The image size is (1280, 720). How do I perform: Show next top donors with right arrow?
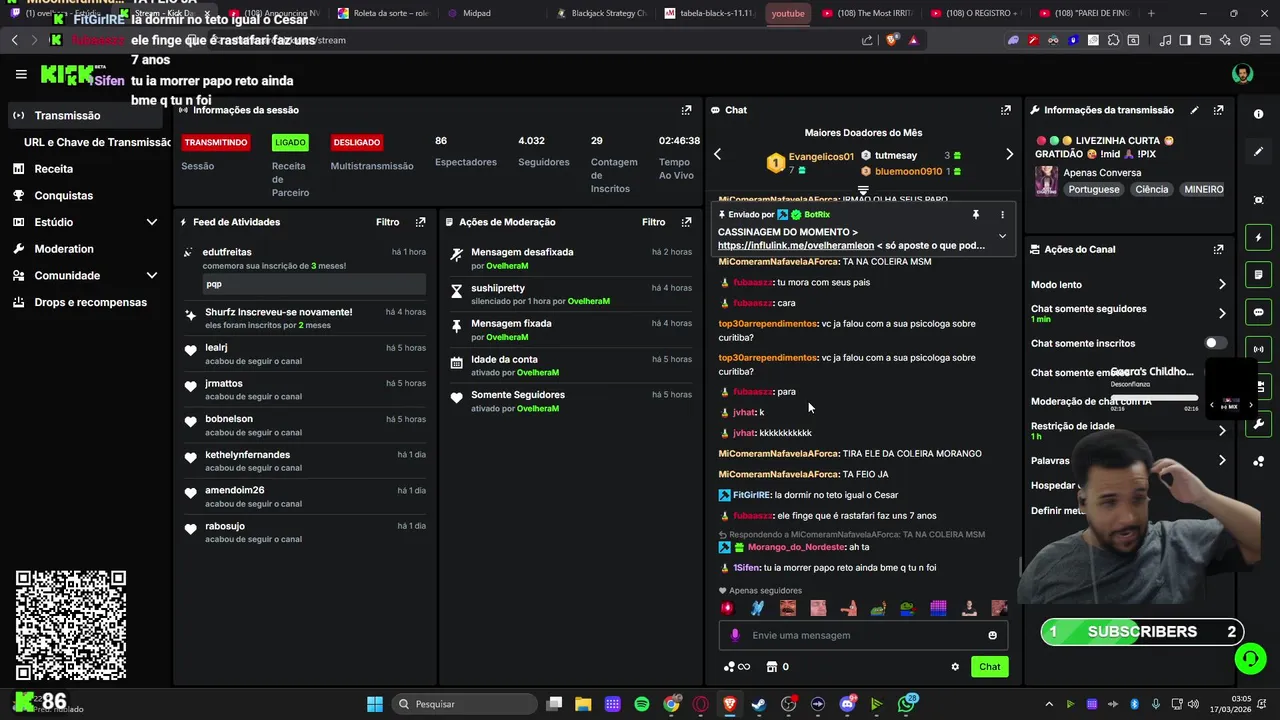[x=1009, y=154]
